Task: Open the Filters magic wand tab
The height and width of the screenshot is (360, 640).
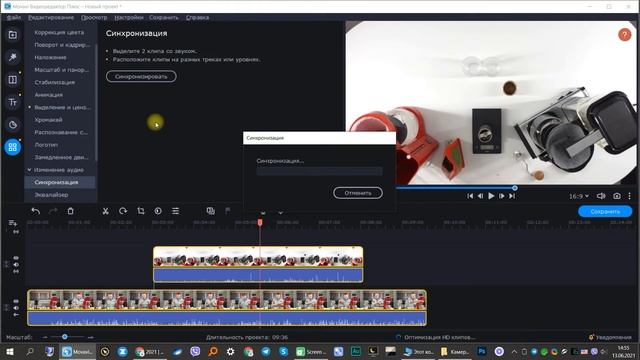Action: (13, 57)
